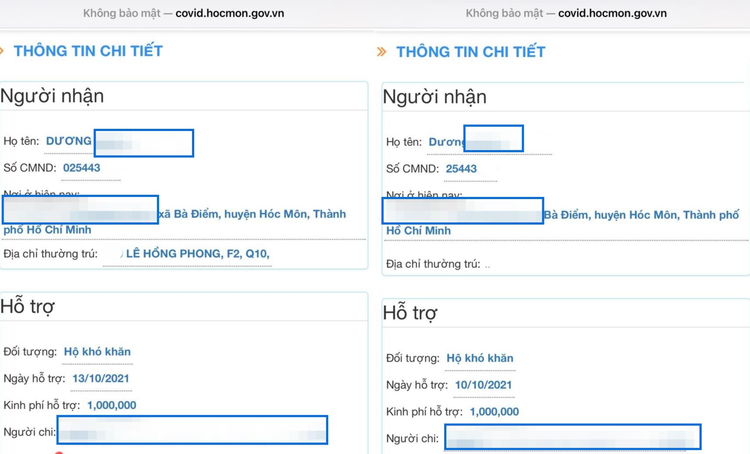This screenshot has height=454, width=750.
Task: Click left Hộ khó khăn value
Action: [x=97, y=352]
